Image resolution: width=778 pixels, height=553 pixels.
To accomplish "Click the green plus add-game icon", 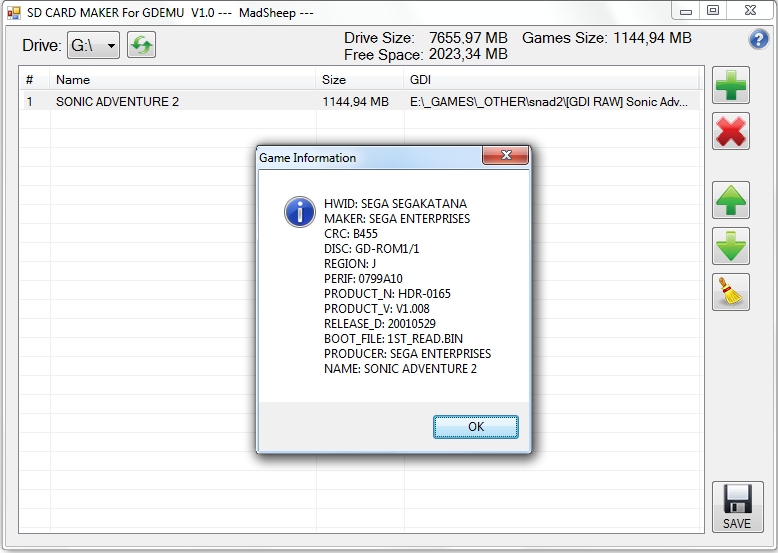I will coord(731,85).
